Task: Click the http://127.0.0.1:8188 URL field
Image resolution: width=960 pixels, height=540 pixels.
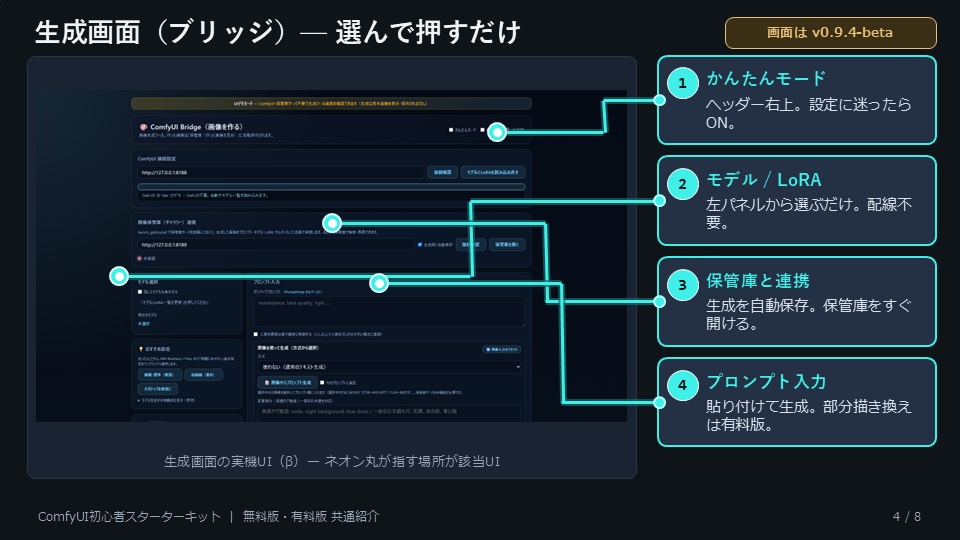Action: tap(280, 173)
